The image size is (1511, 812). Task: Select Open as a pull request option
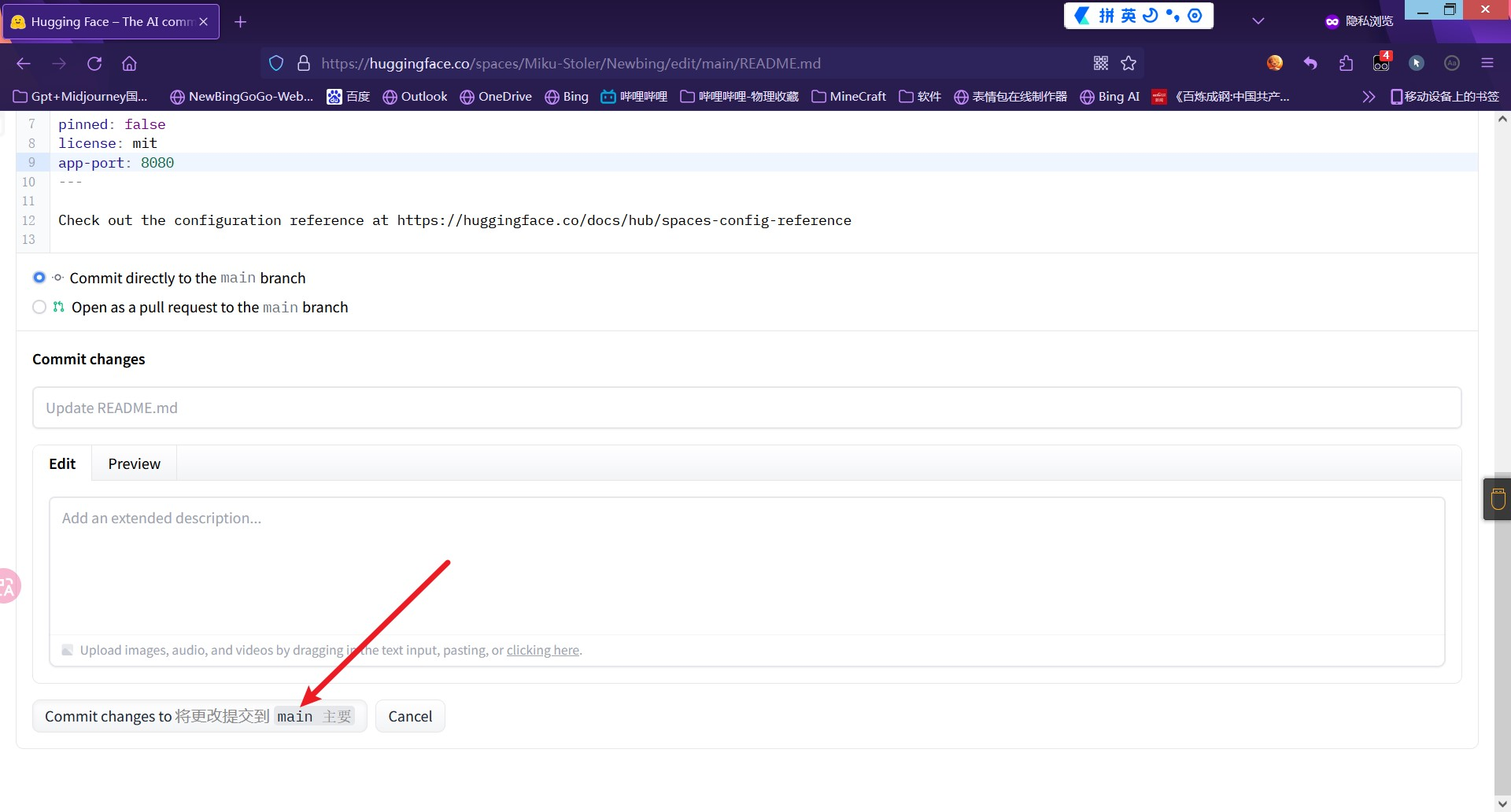pos(39,307)
